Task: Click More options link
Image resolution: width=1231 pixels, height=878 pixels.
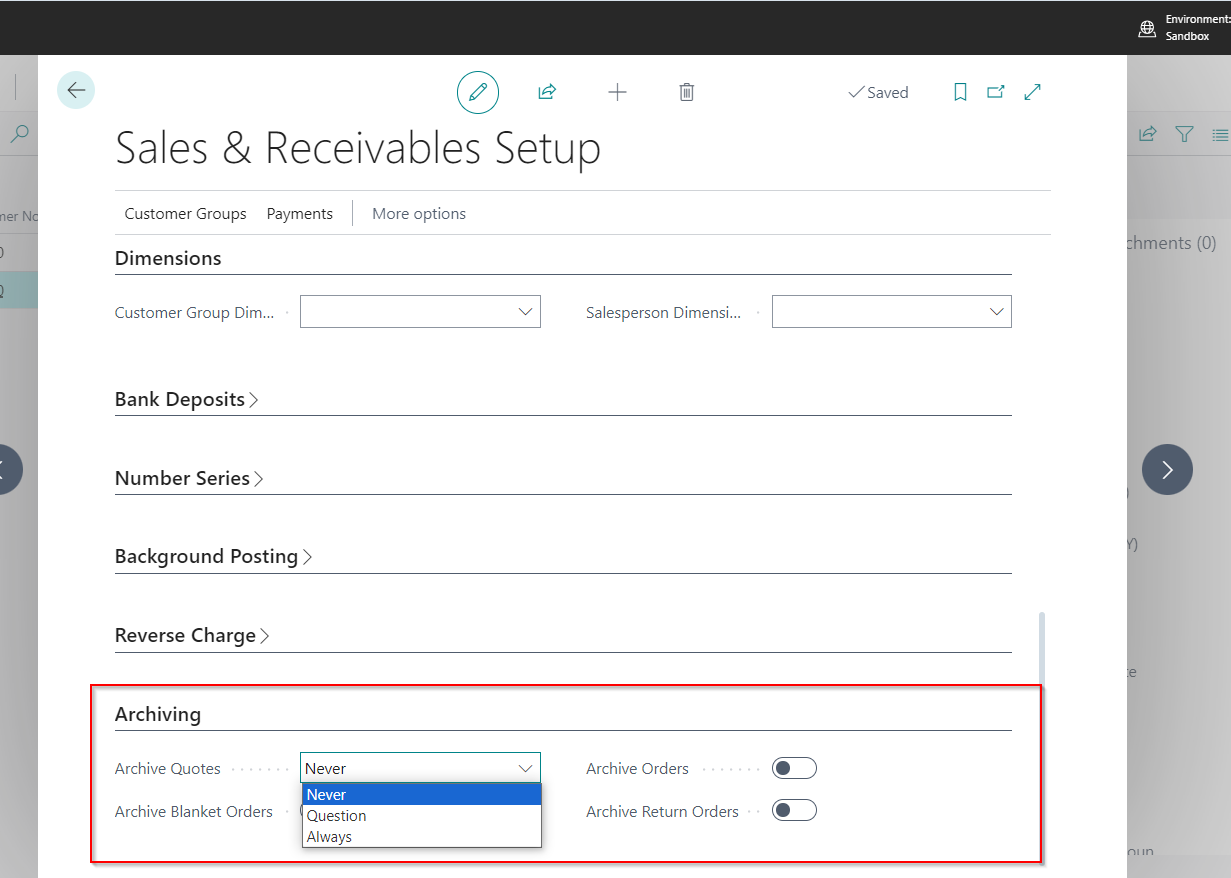Action: [x=419, y=214]
